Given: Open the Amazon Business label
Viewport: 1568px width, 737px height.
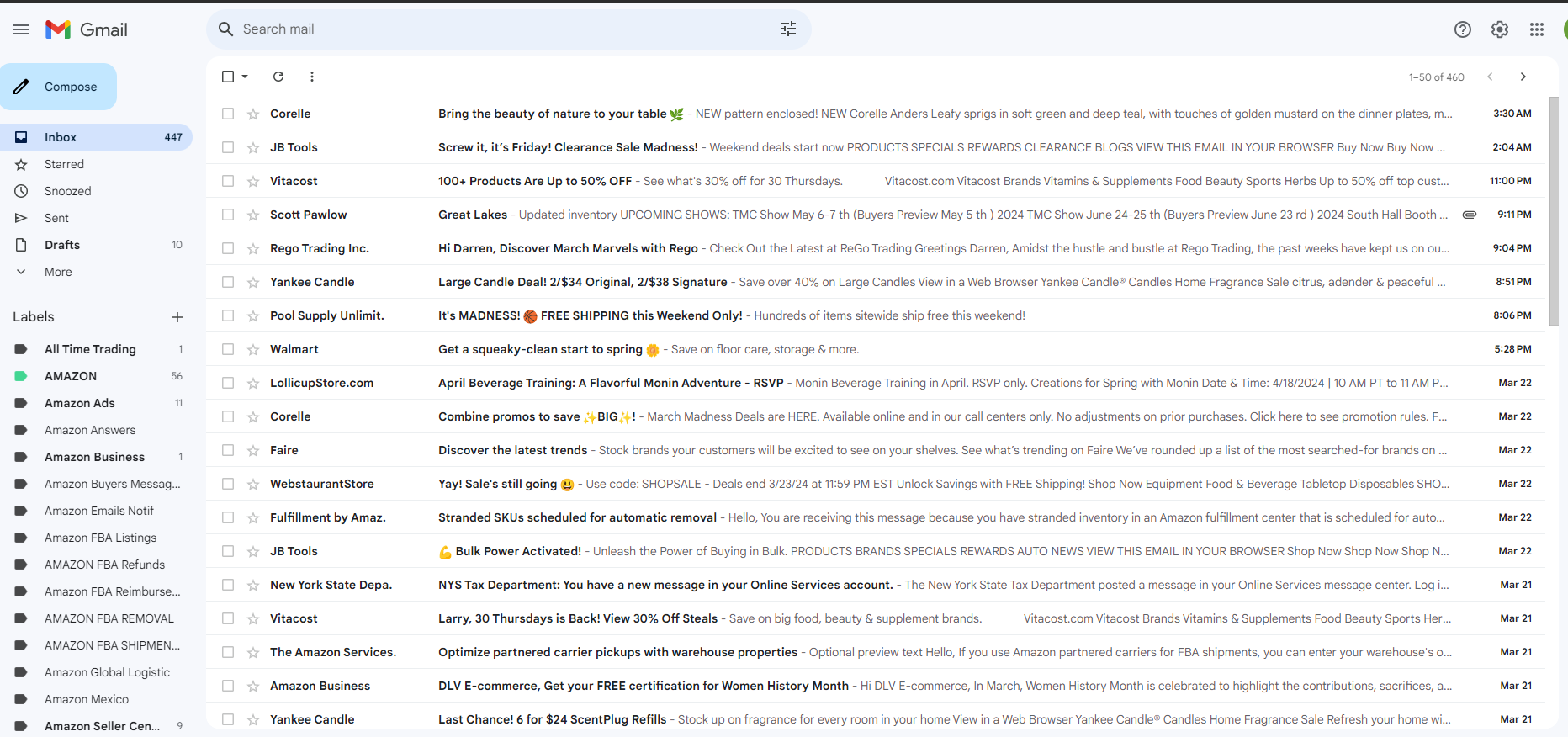Looking at the screenshot, I should (96, 457).
